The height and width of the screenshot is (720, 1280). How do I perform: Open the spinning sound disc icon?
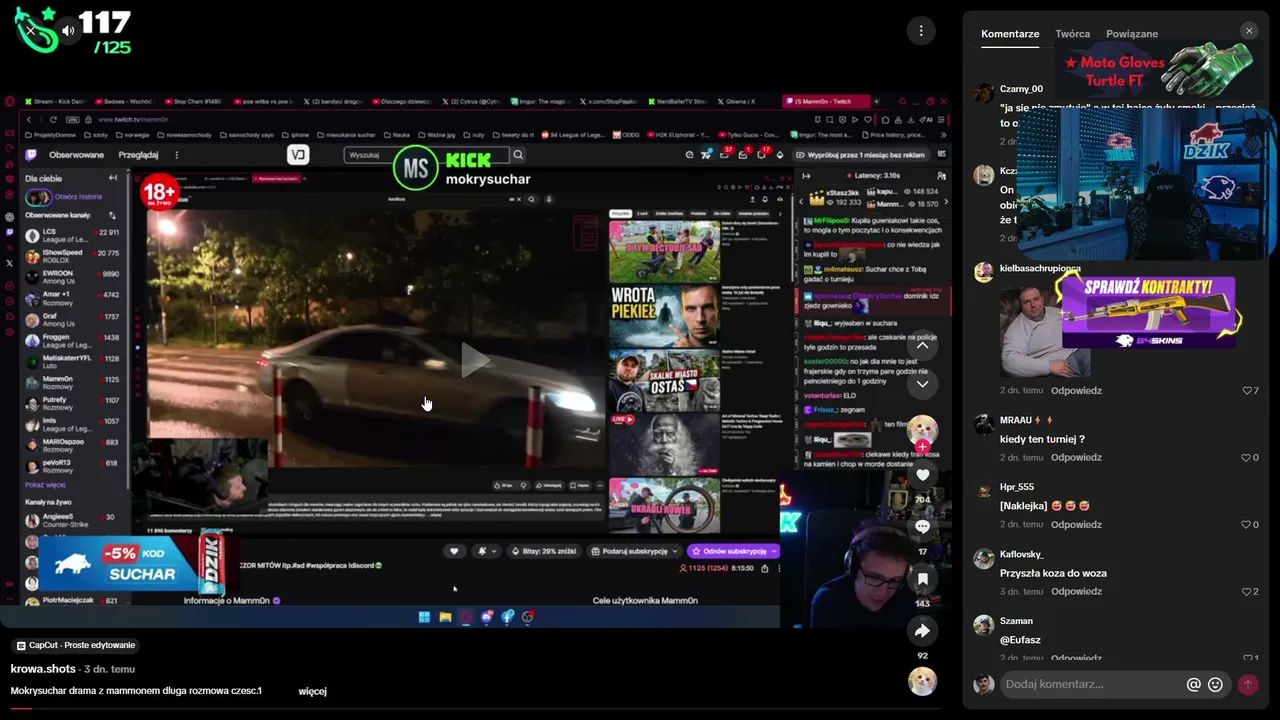[922, 681]
